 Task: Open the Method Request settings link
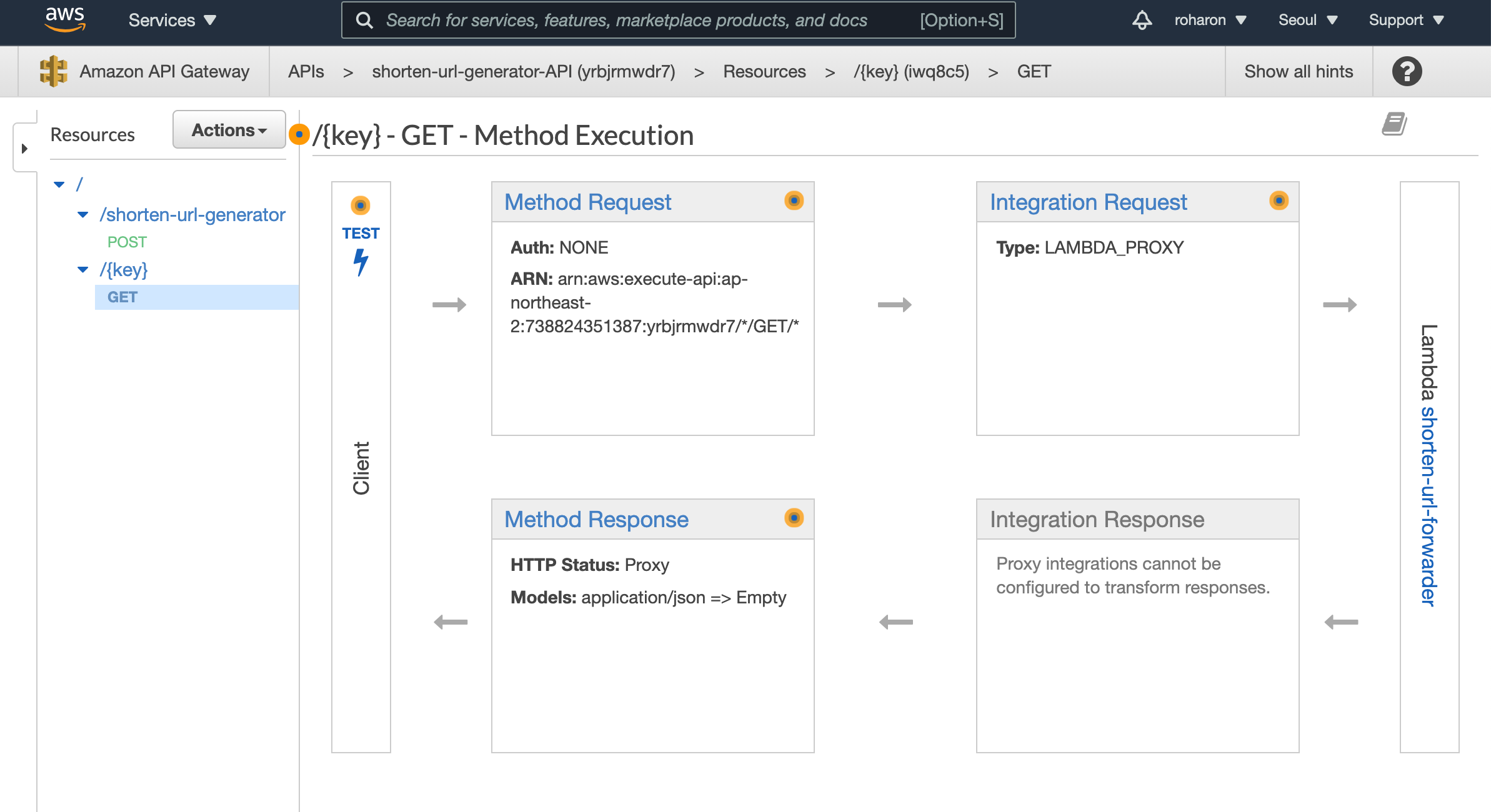(587, 202)
